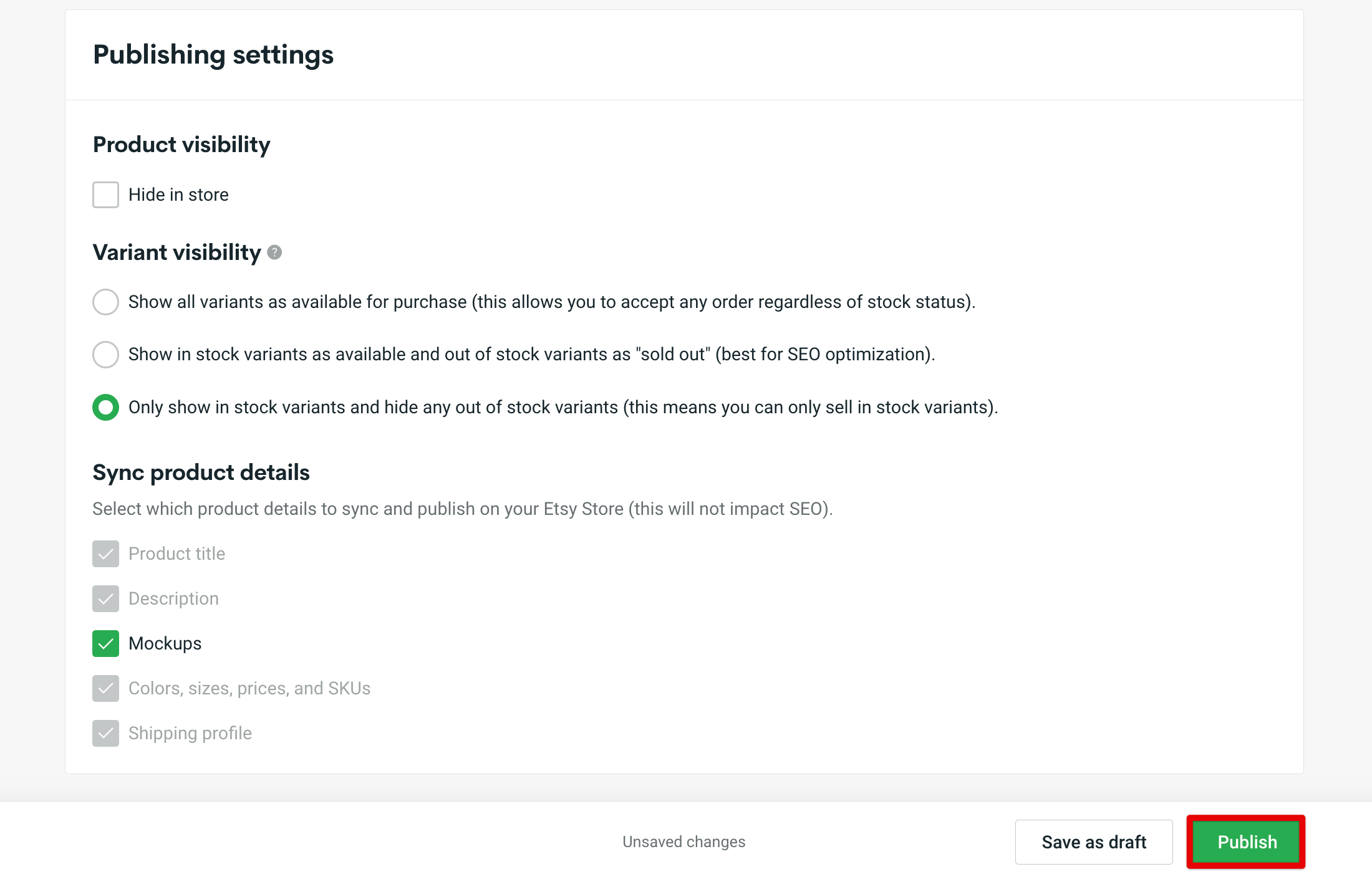Click the Hide in store label text
This screenshot has width=1372, height=882.
pyautogui.click(x=178, y=194)
